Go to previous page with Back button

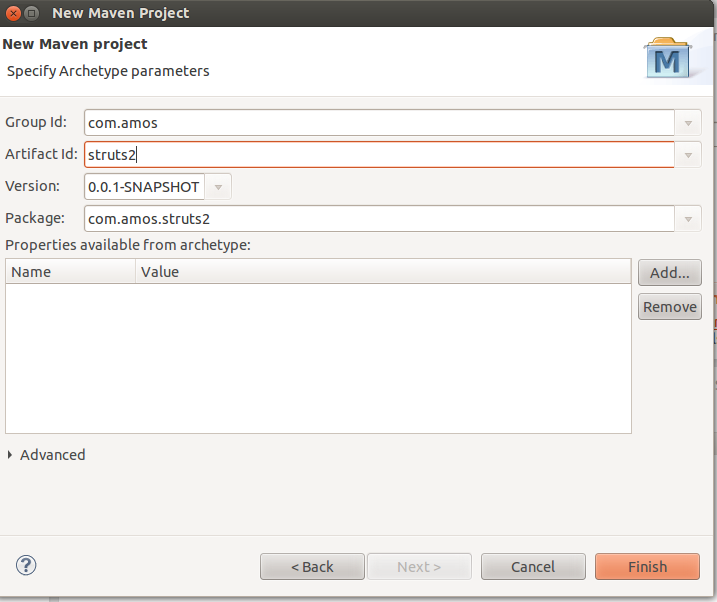[312, 567]
